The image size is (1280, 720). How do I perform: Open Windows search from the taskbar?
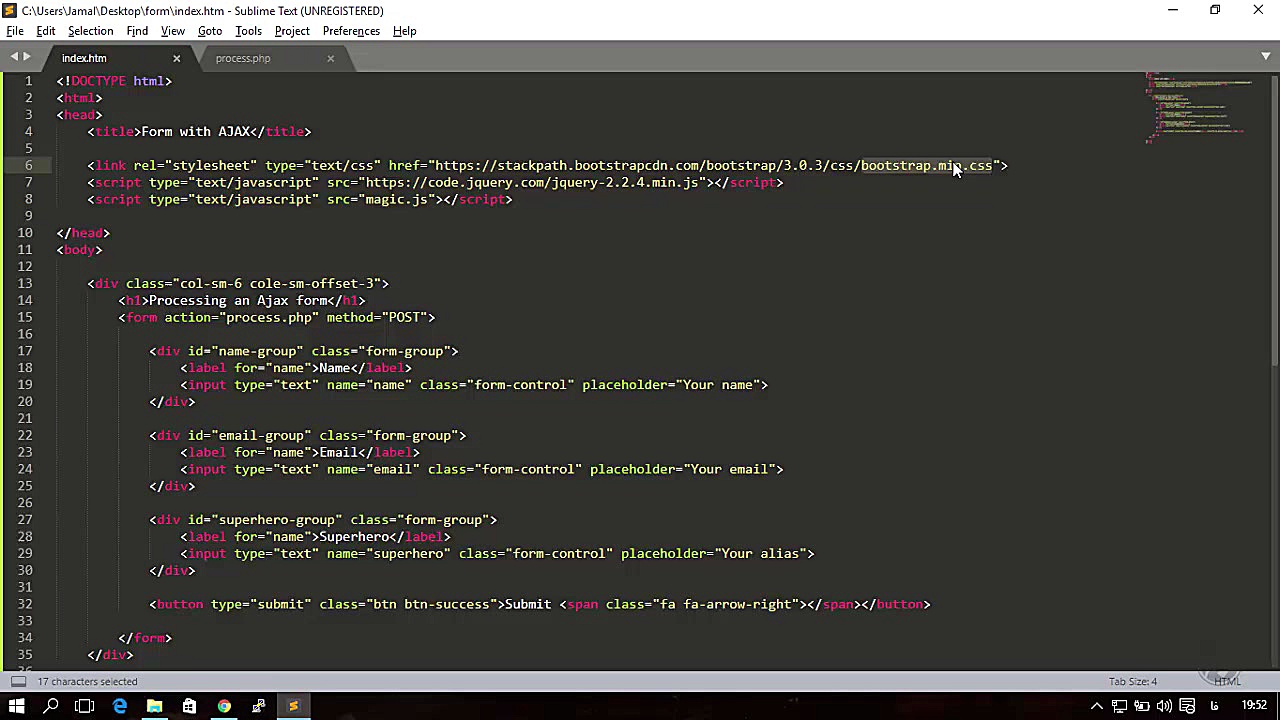(x=51, y=706)
